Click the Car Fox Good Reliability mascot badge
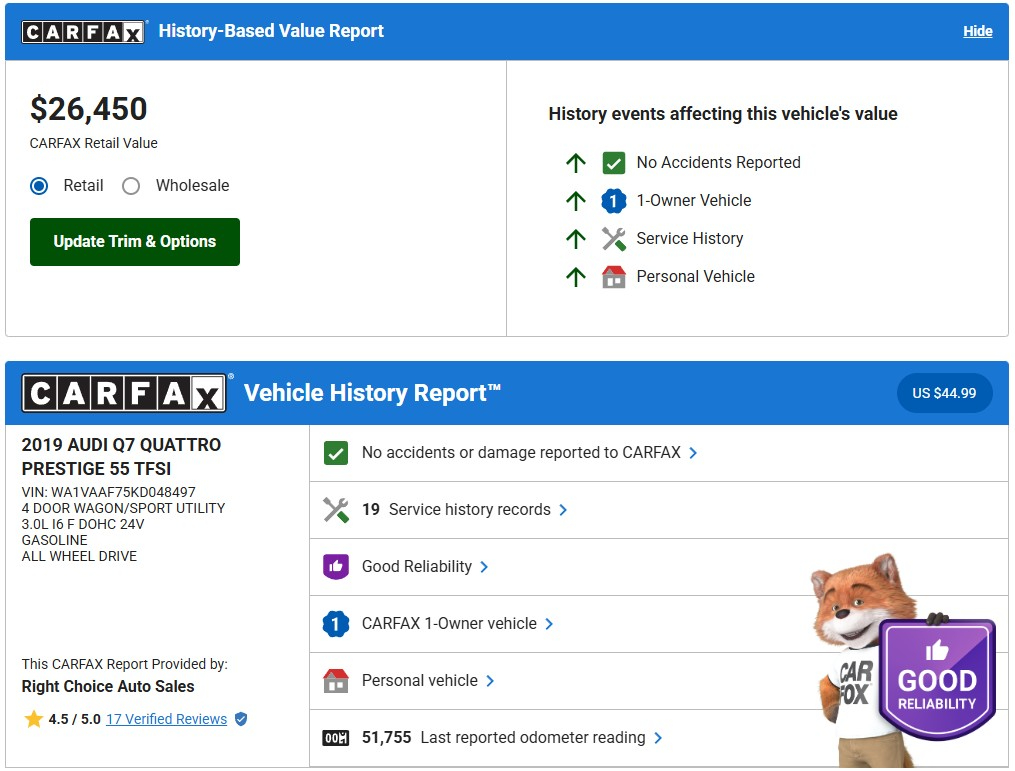This screenshot has width=1015, height=771. click(x=935, y=678)
